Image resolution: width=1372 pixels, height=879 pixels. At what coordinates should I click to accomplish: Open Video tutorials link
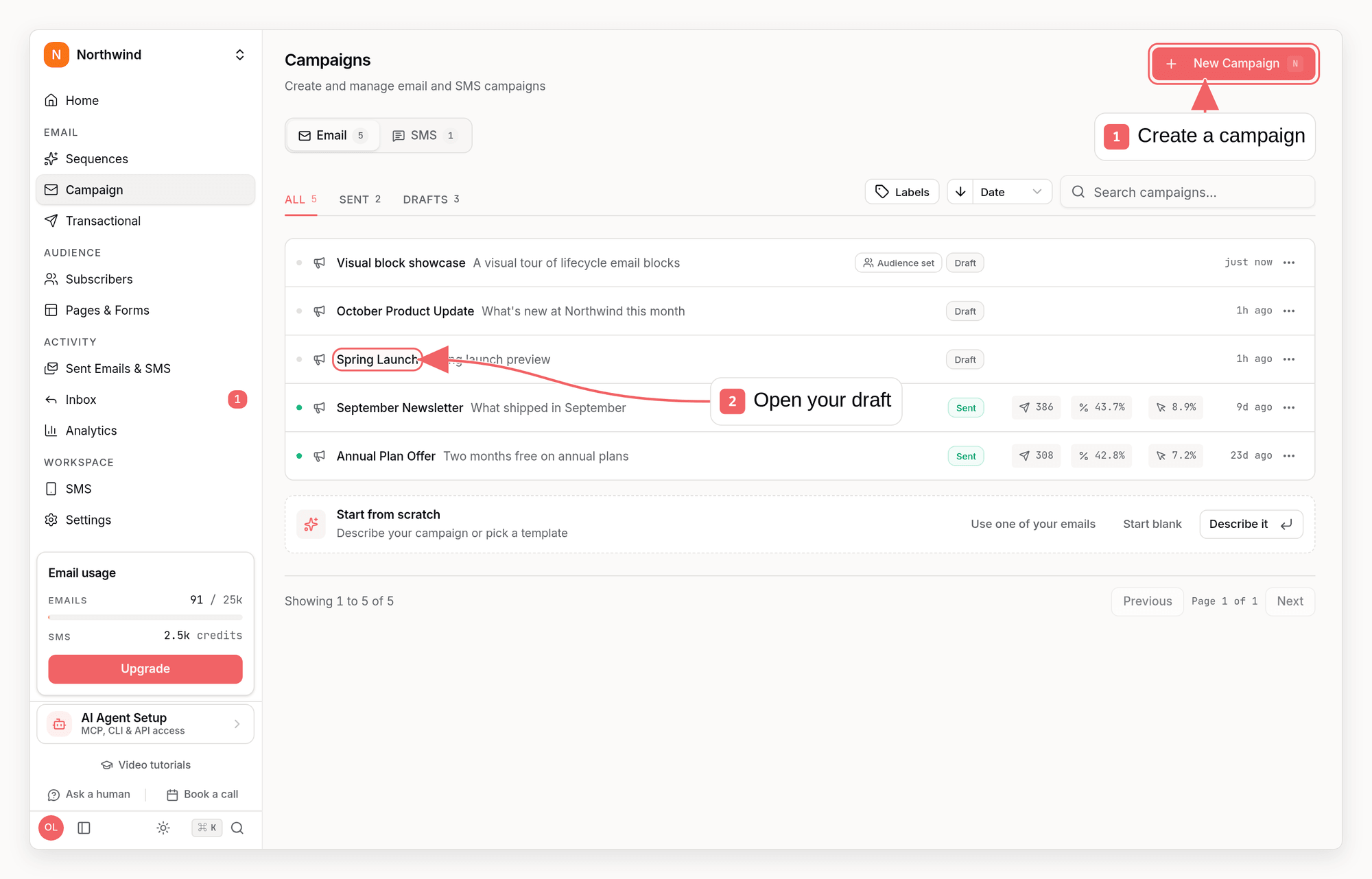pos(145,765)
